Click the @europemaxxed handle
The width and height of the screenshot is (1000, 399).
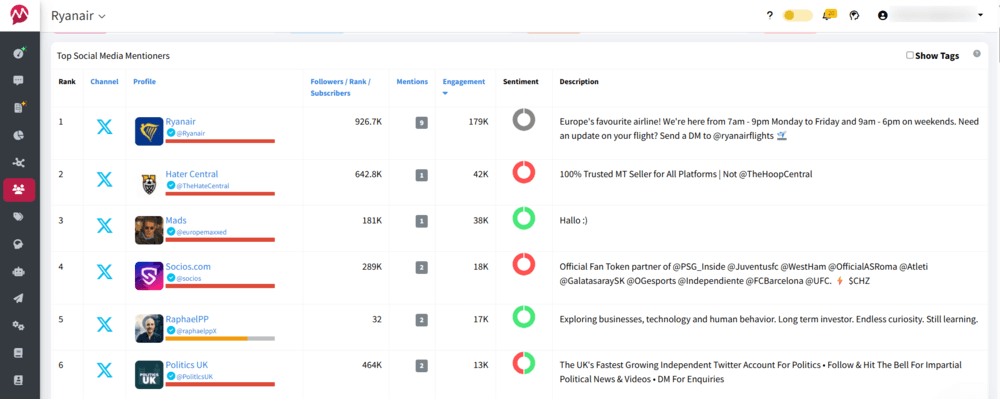point(202,232)
